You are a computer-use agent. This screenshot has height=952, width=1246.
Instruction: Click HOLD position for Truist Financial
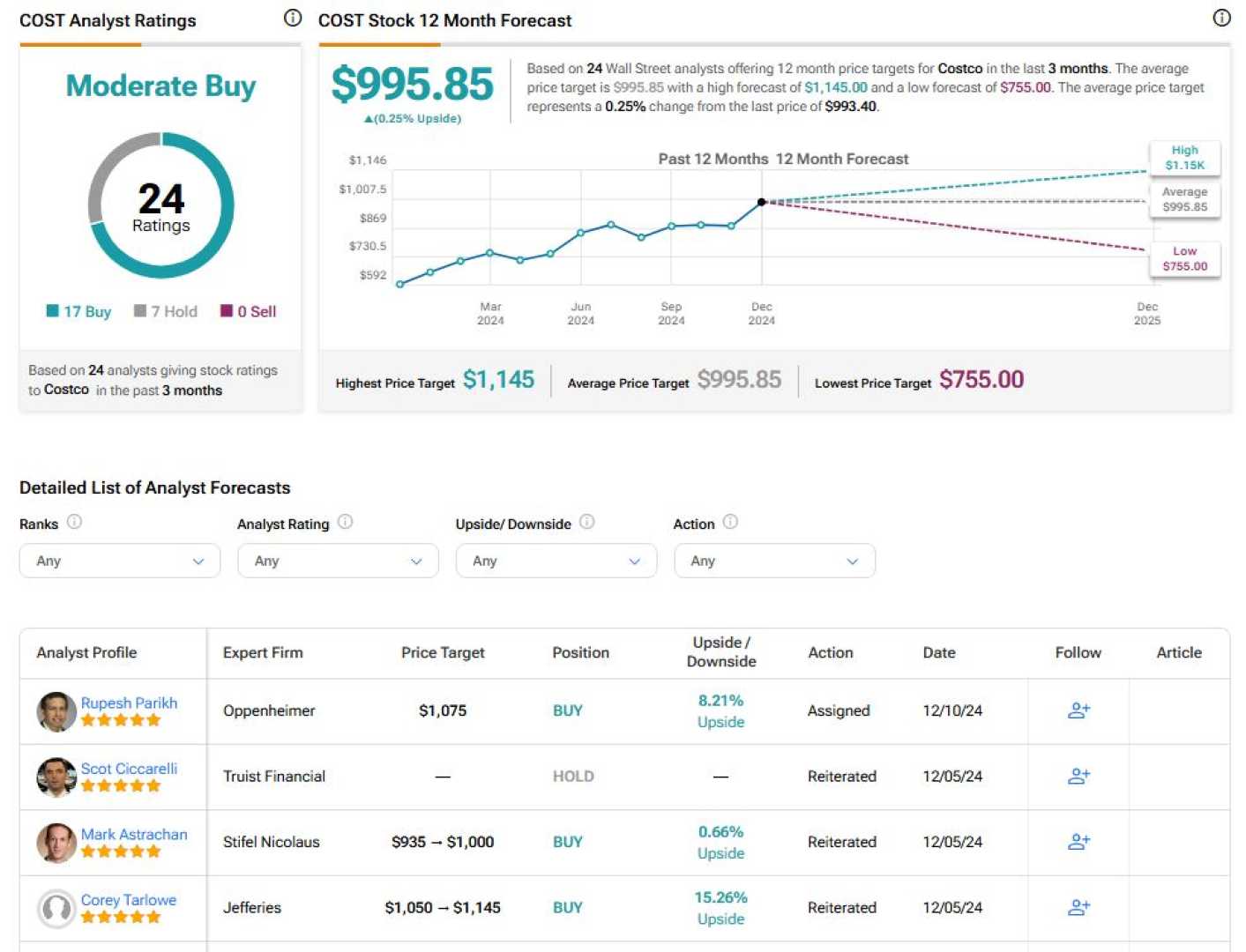click(573, 777)
